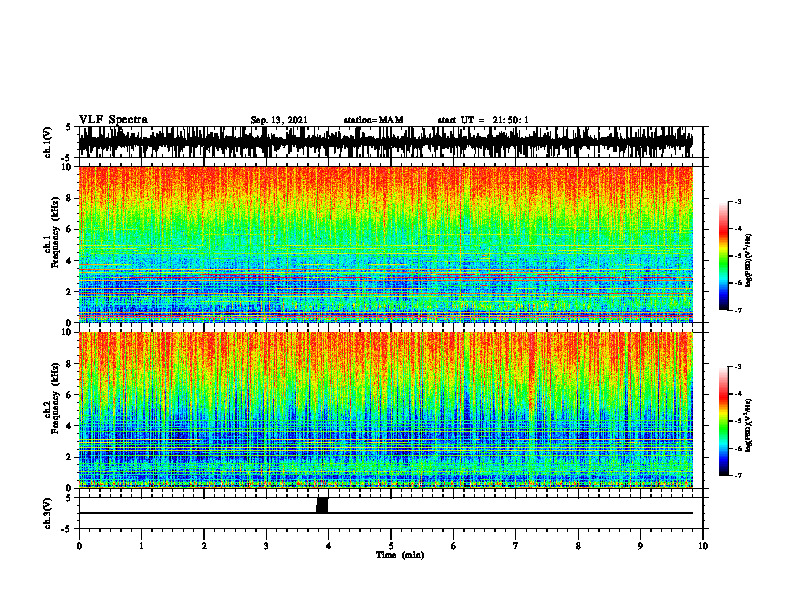Click the "VLF Spectra" plot title
792x612 pixels.
pyautogui.click(x=113, y=120)
